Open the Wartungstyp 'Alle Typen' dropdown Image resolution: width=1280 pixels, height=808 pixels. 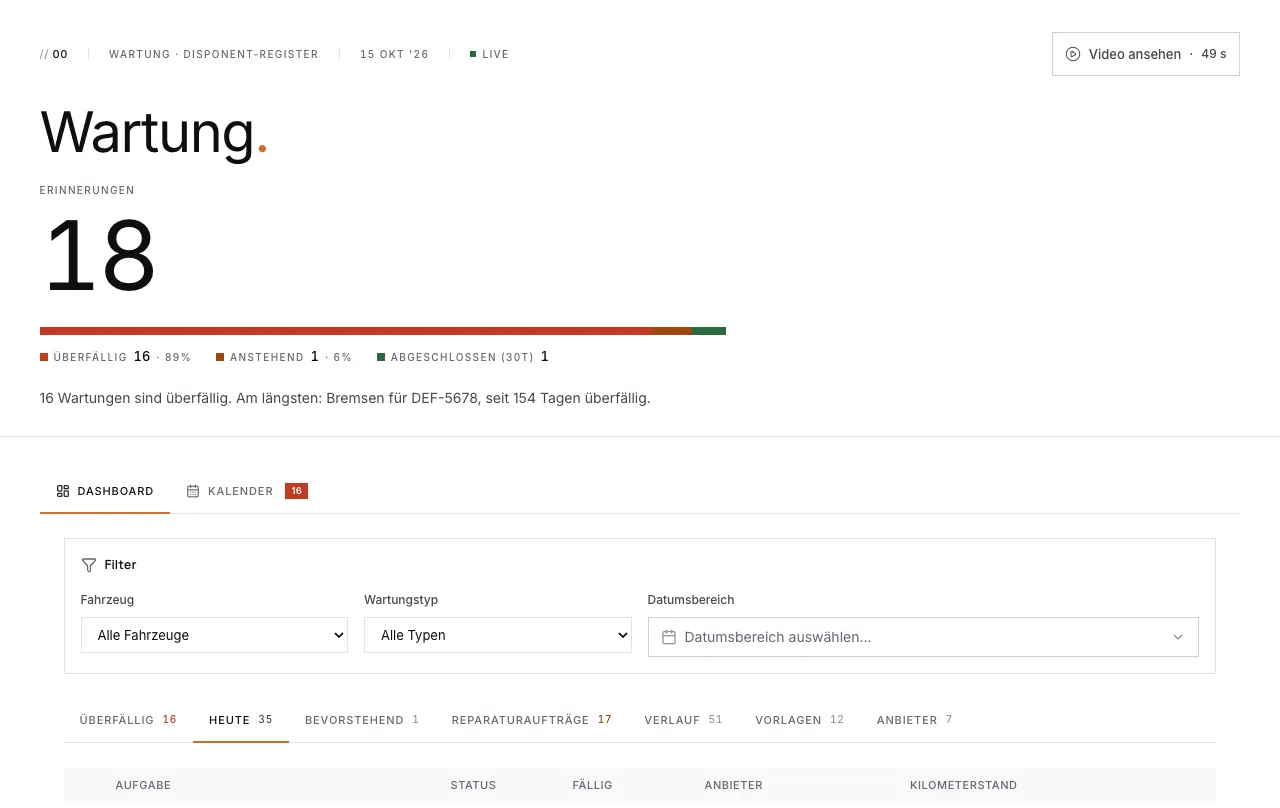pos(498,635)
